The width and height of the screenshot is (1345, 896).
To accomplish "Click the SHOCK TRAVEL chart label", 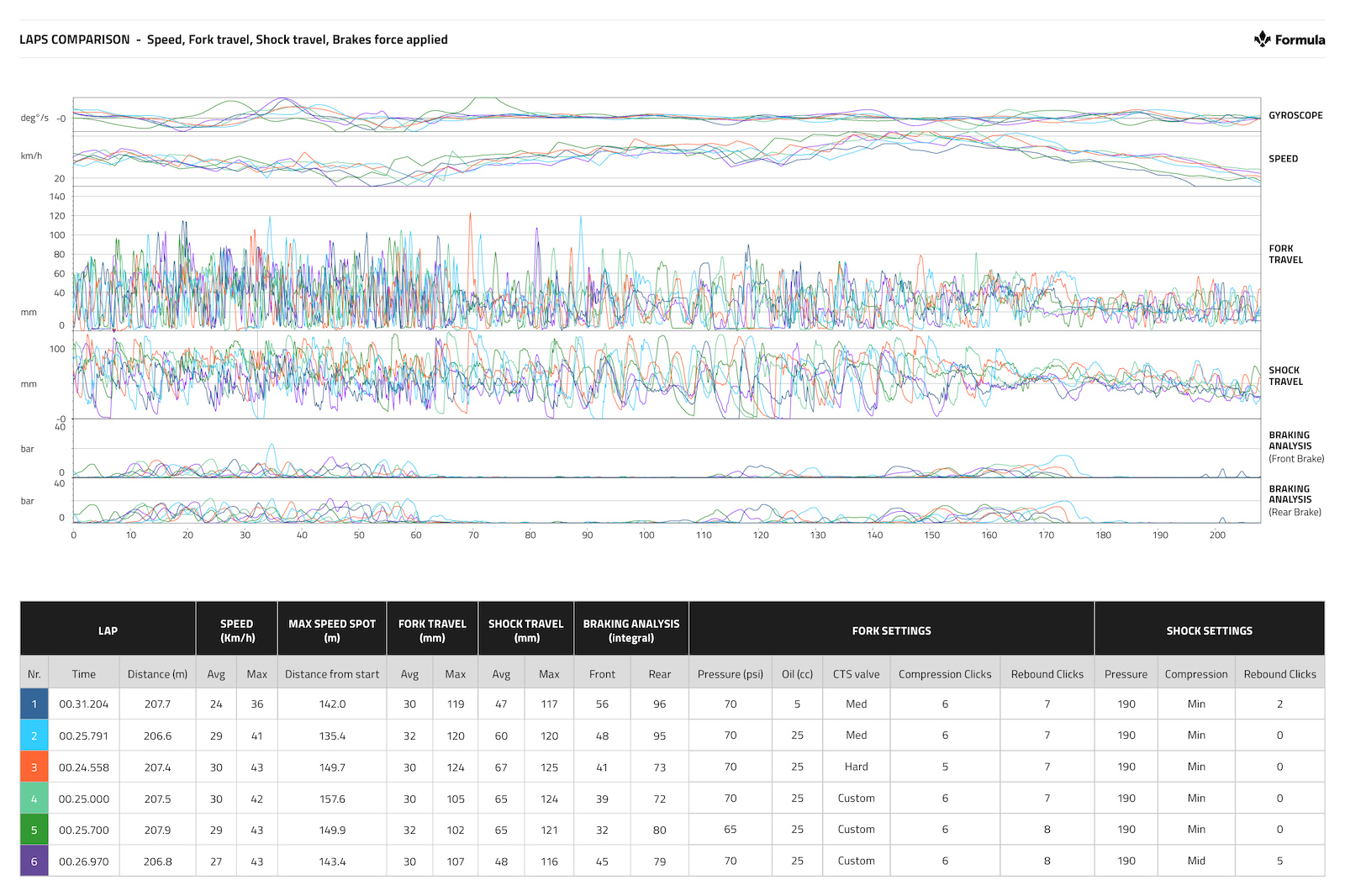I will coord(1285,376).
